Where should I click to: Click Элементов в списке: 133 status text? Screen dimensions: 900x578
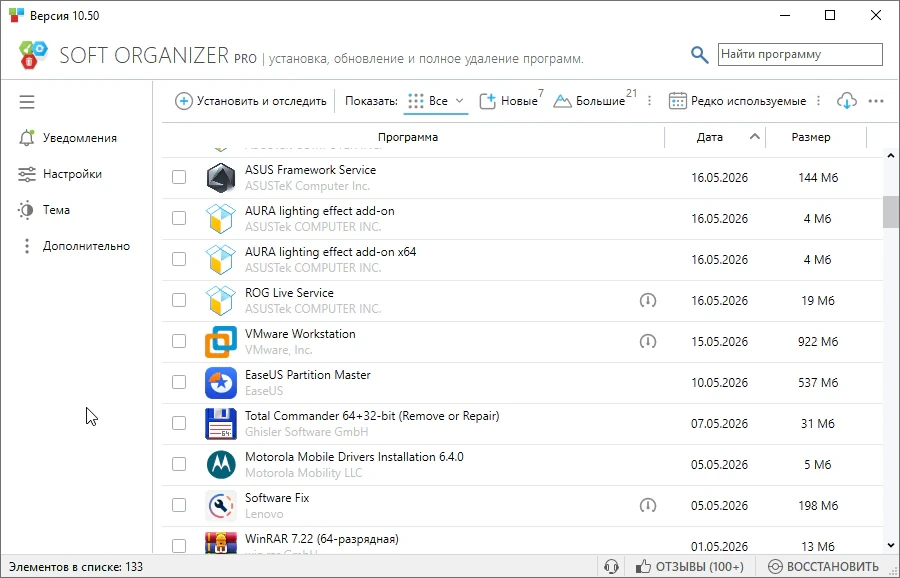click(76, 567)
